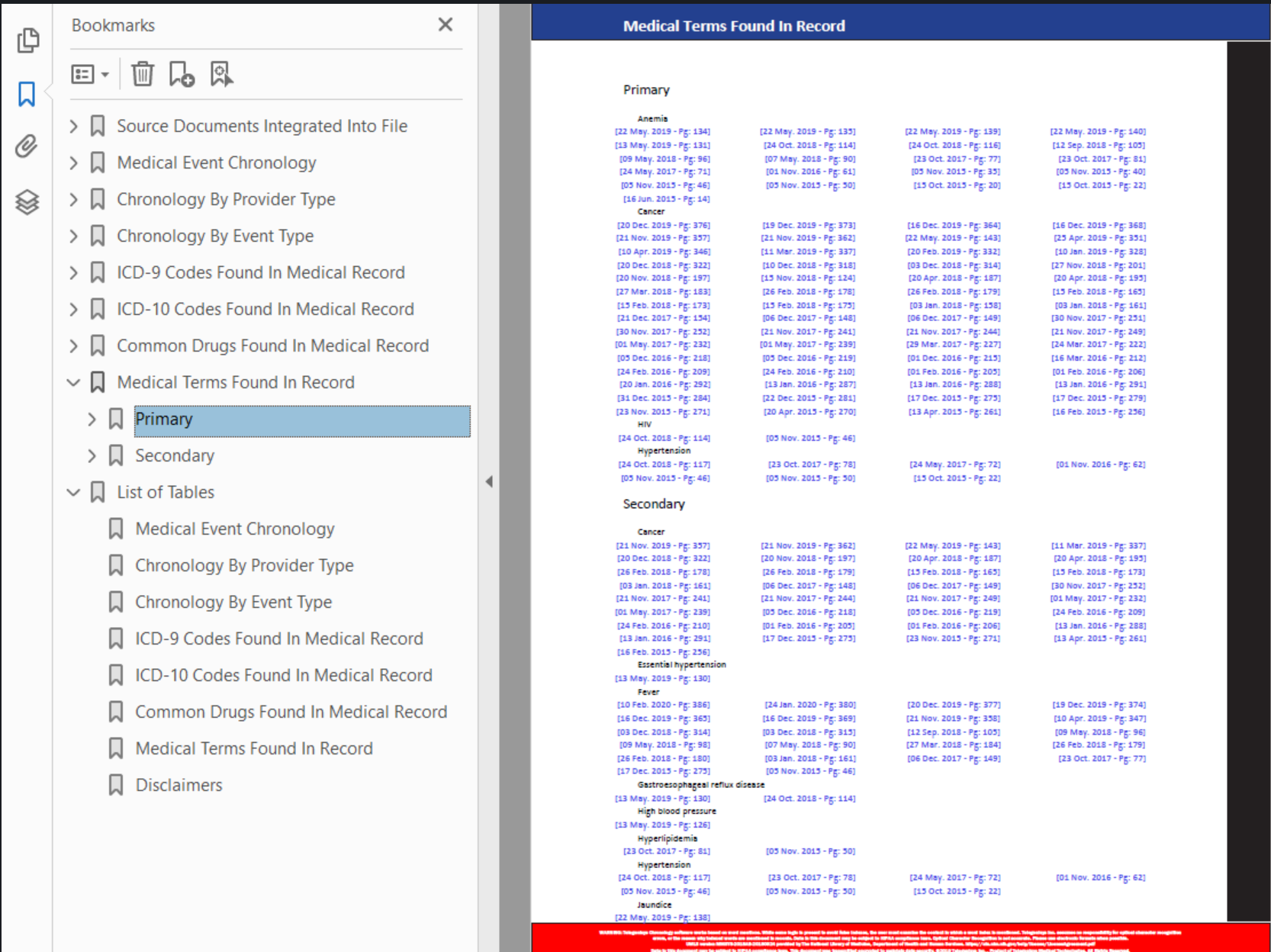Screen dimensions: 1271x952
Task: Expand the Primary bookmark
Action: point(92,419)
